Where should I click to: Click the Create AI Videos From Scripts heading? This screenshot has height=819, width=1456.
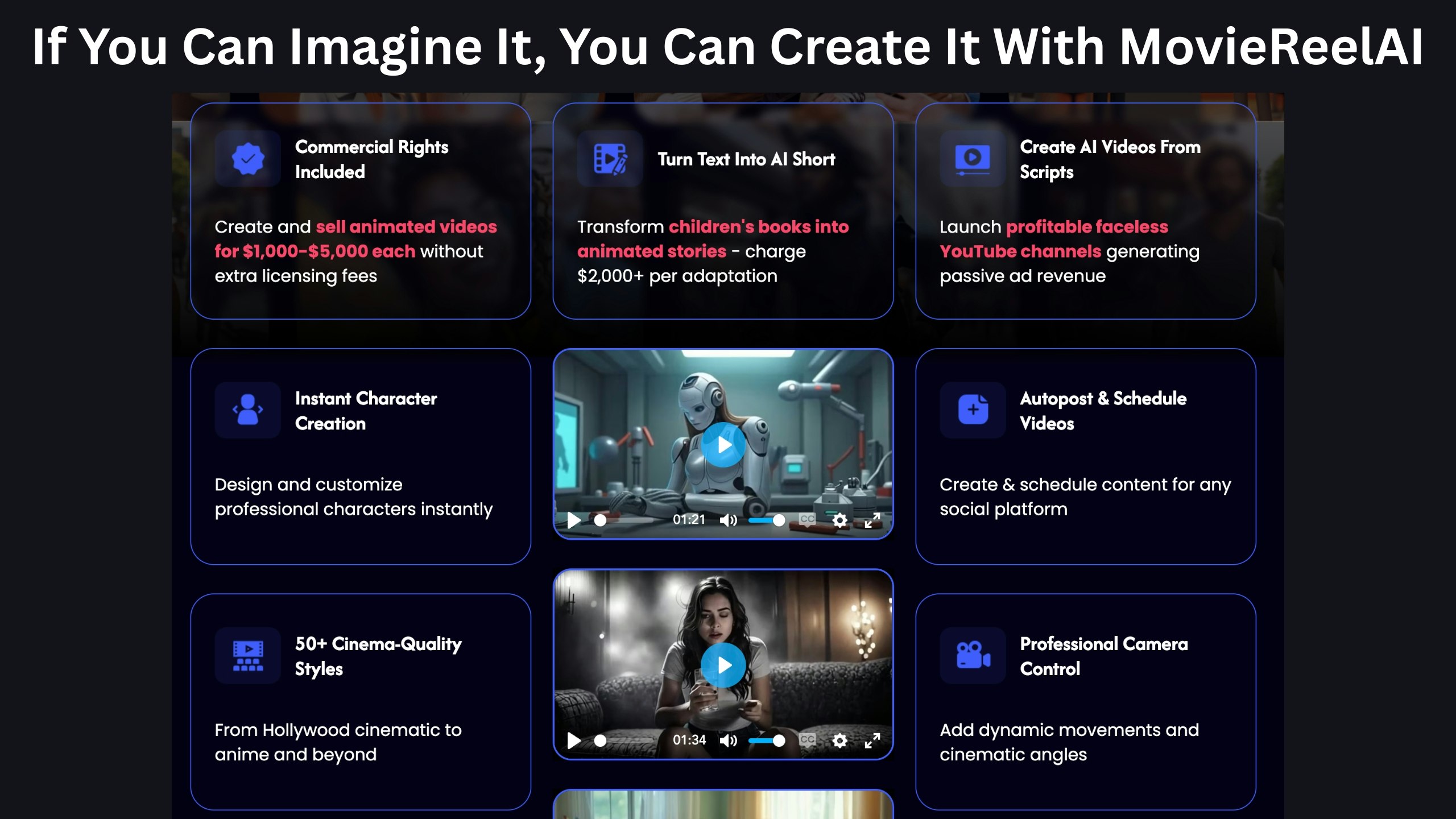1110,159
